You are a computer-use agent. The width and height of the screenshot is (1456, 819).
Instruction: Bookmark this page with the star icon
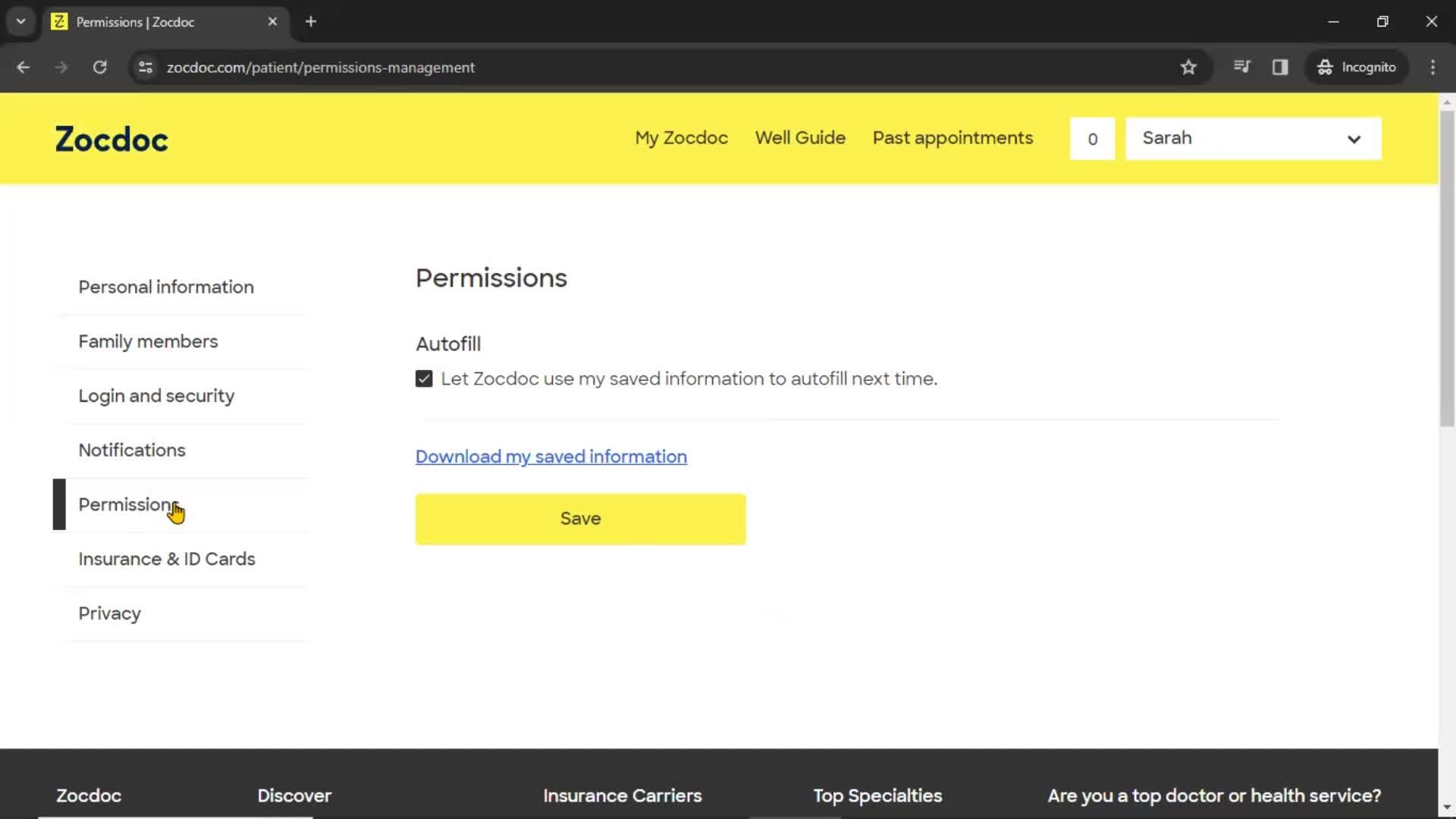click(1188, 67)
